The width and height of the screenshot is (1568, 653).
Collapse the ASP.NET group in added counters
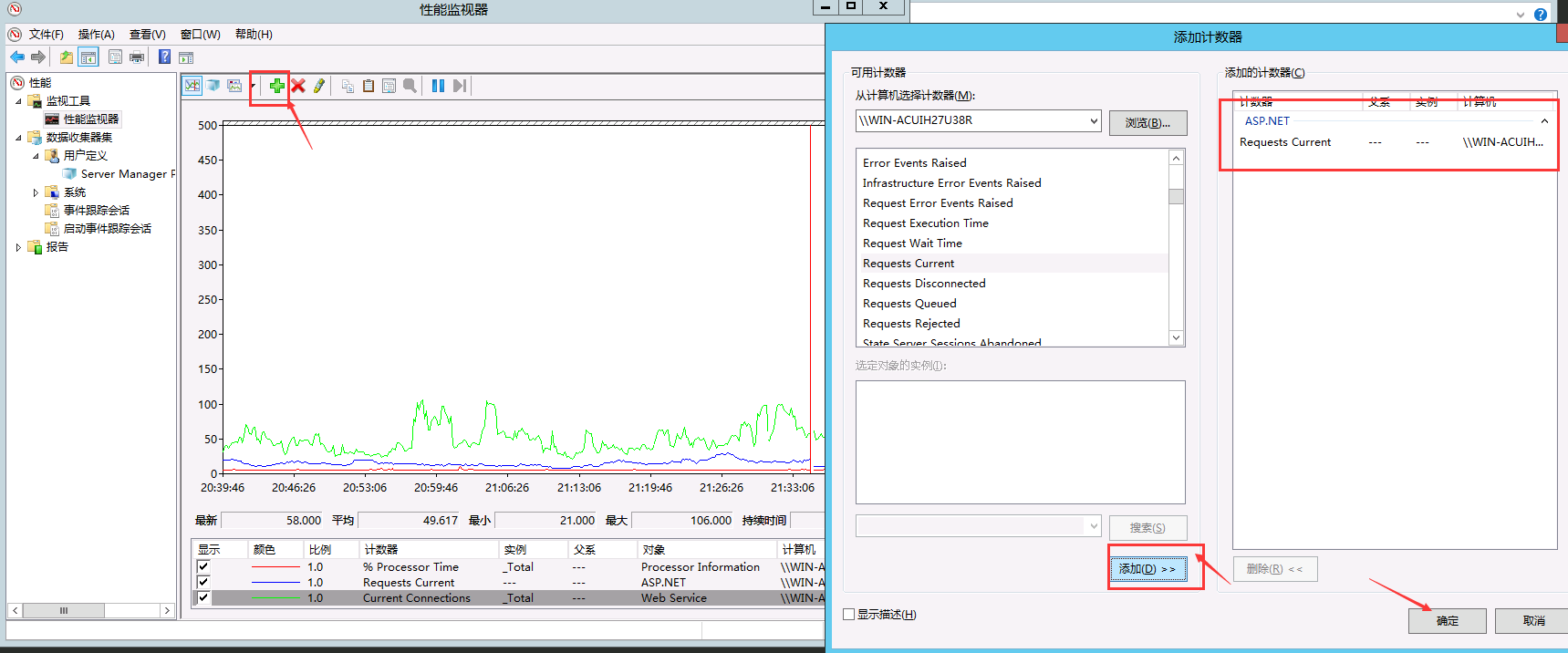point(1544,121)
